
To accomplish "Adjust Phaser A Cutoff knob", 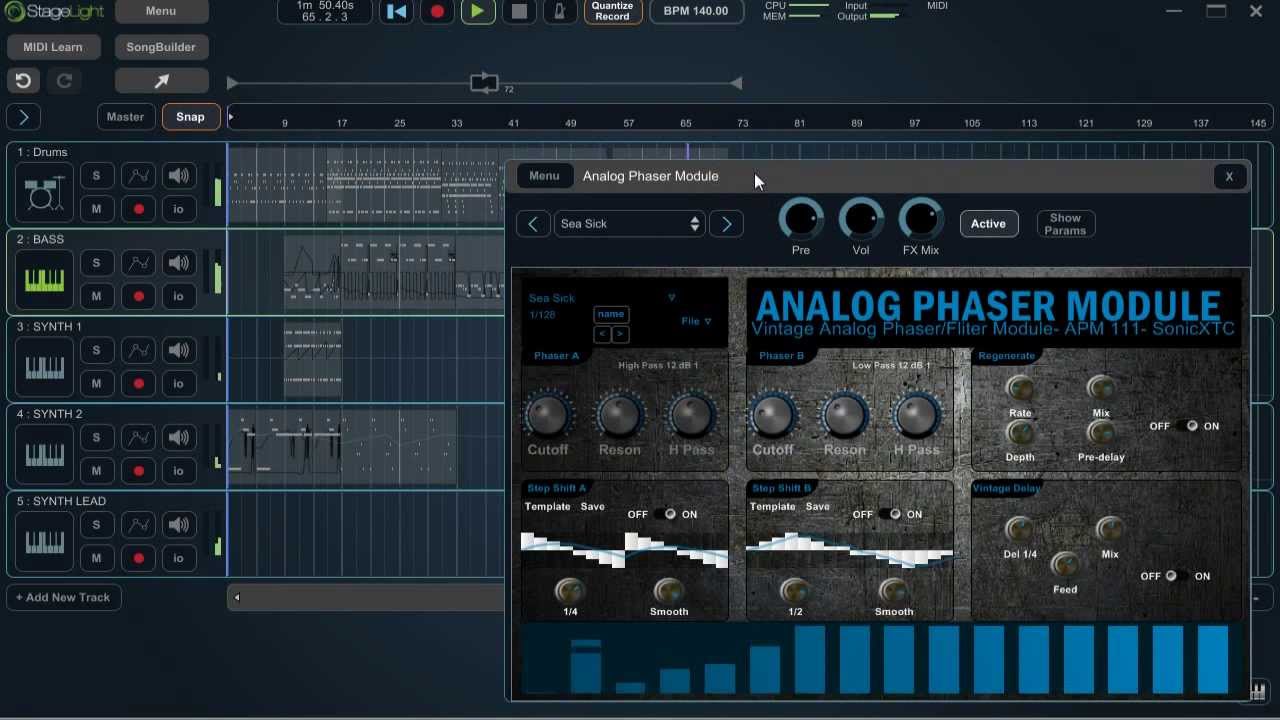I will [548, 415].
